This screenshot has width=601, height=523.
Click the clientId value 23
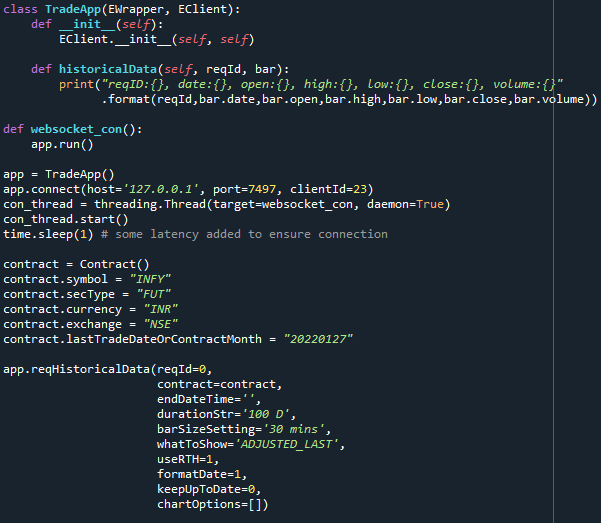(x=360, y=189)
